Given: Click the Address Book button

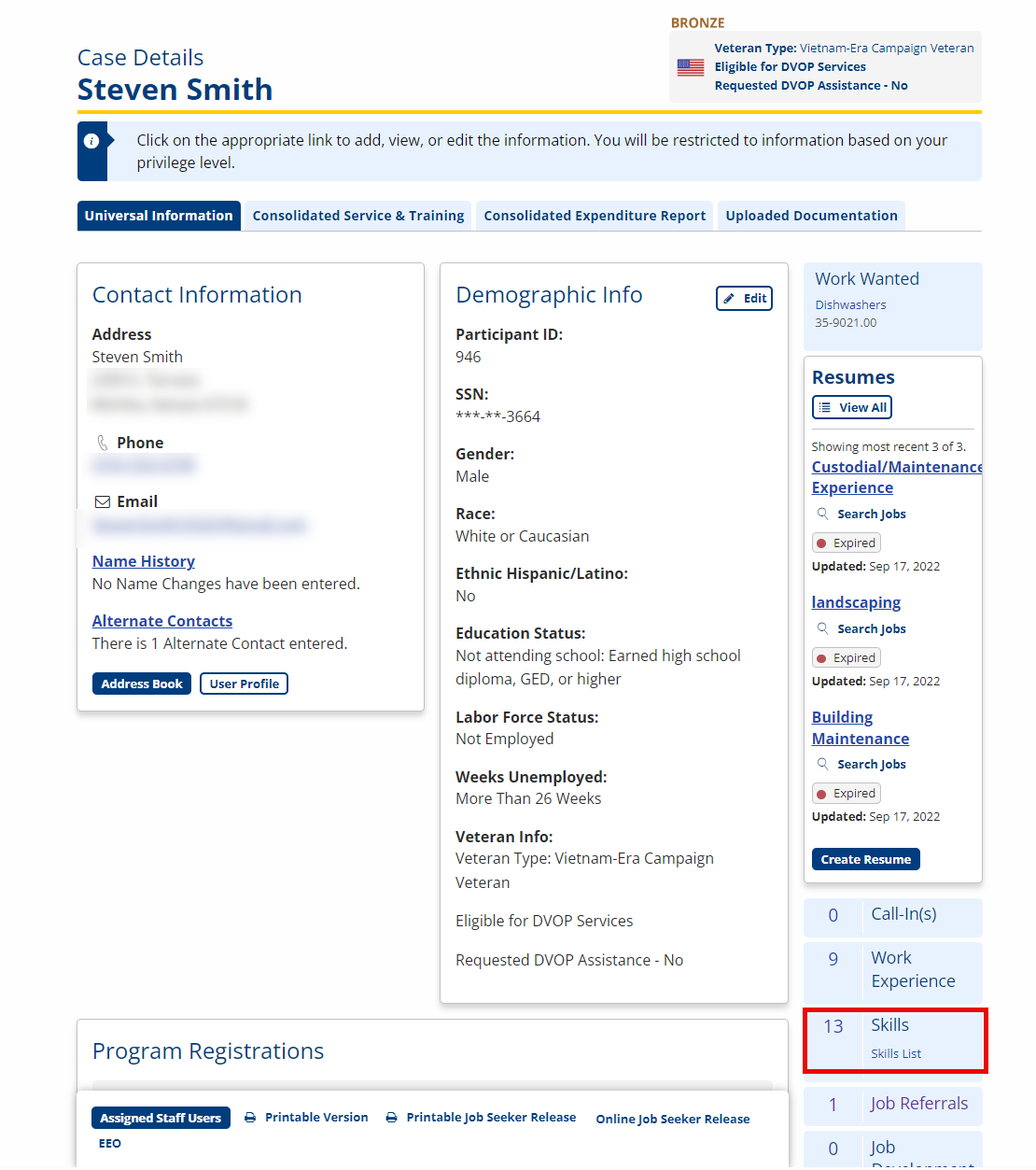Looking at the screenshot, I should [x=142, y=684].
